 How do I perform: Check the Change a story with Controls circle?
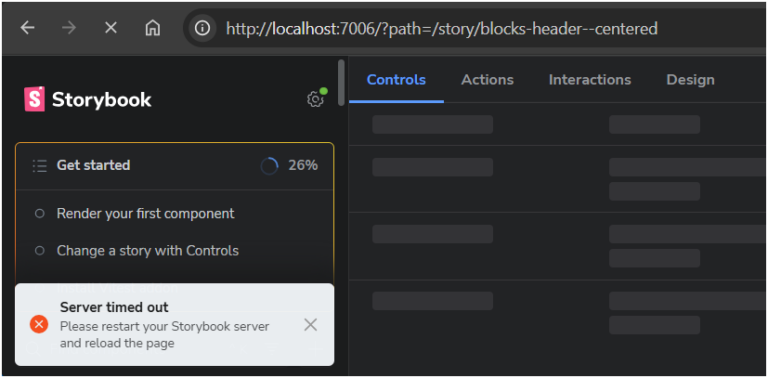tap(40, 251)
